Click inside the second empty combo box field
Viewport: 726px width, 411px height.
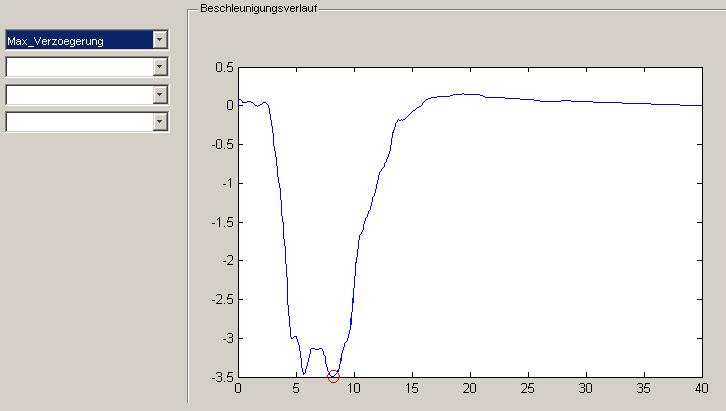(x=78, y=67)
